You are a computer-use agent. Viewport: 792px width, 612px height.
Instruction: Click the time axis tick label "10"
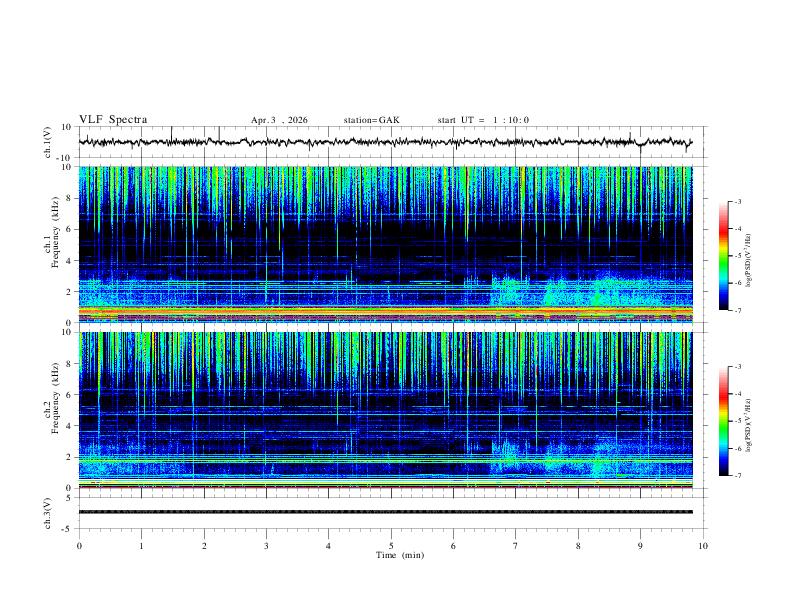703,546
